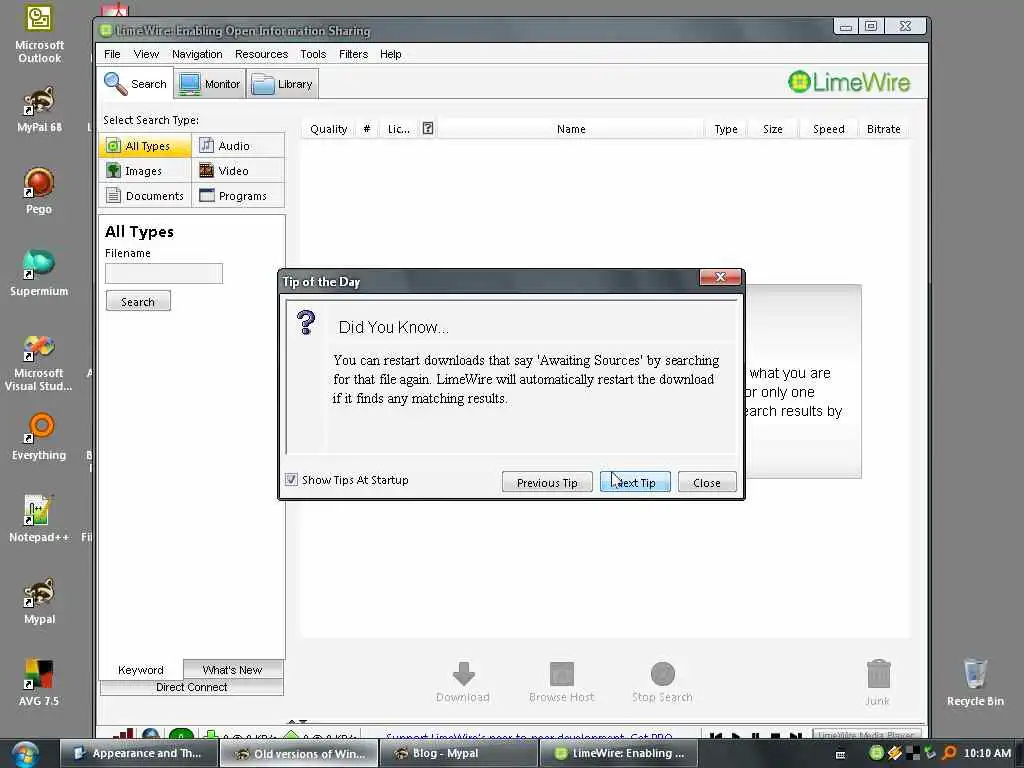Open the Resources menu
The image size is (1024, 768).
(x=261, y=54)
